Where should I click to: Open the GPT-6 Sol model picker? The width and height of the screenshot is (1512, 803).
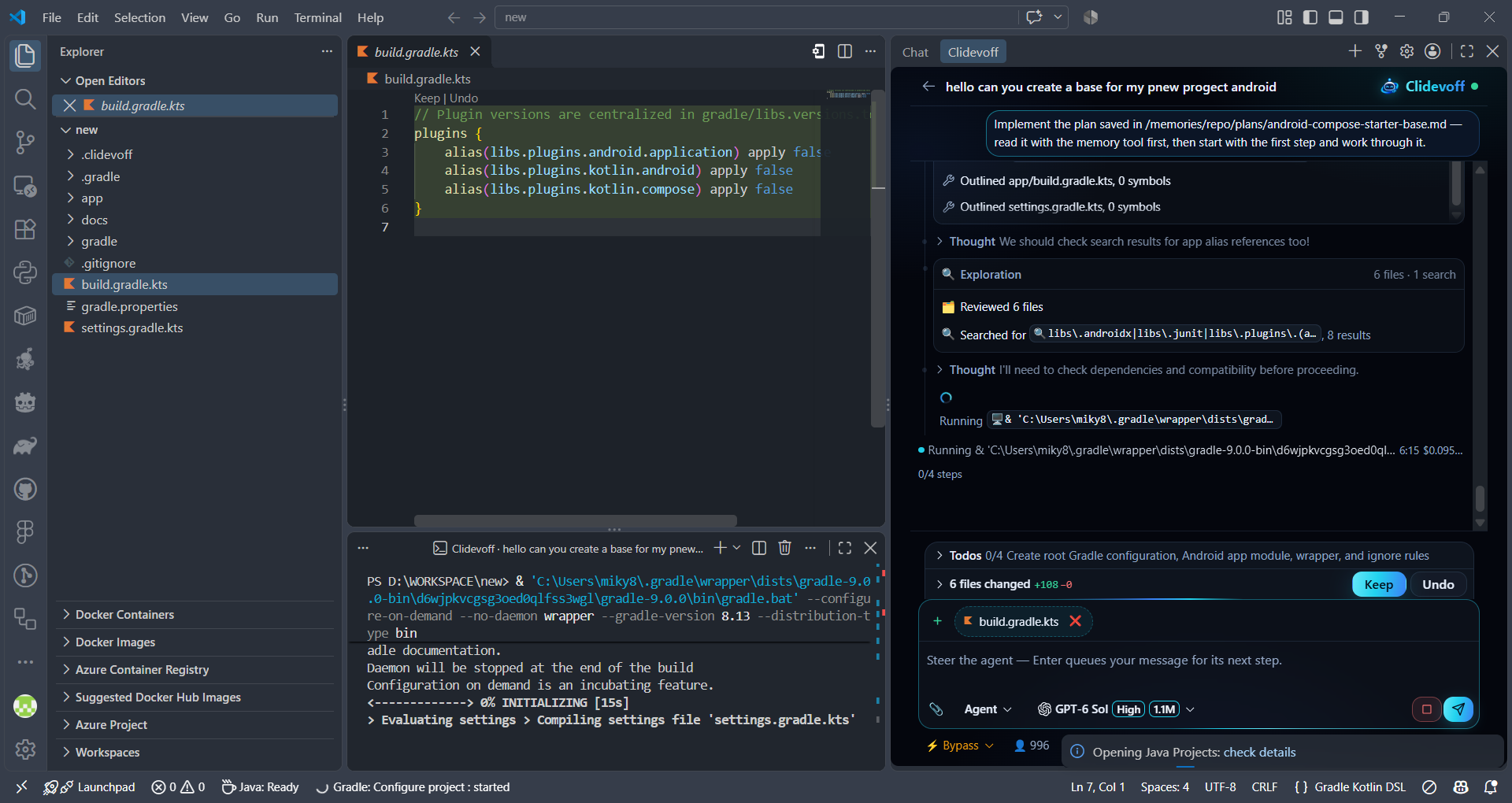pyautogui.click(x=1115, y=709)
